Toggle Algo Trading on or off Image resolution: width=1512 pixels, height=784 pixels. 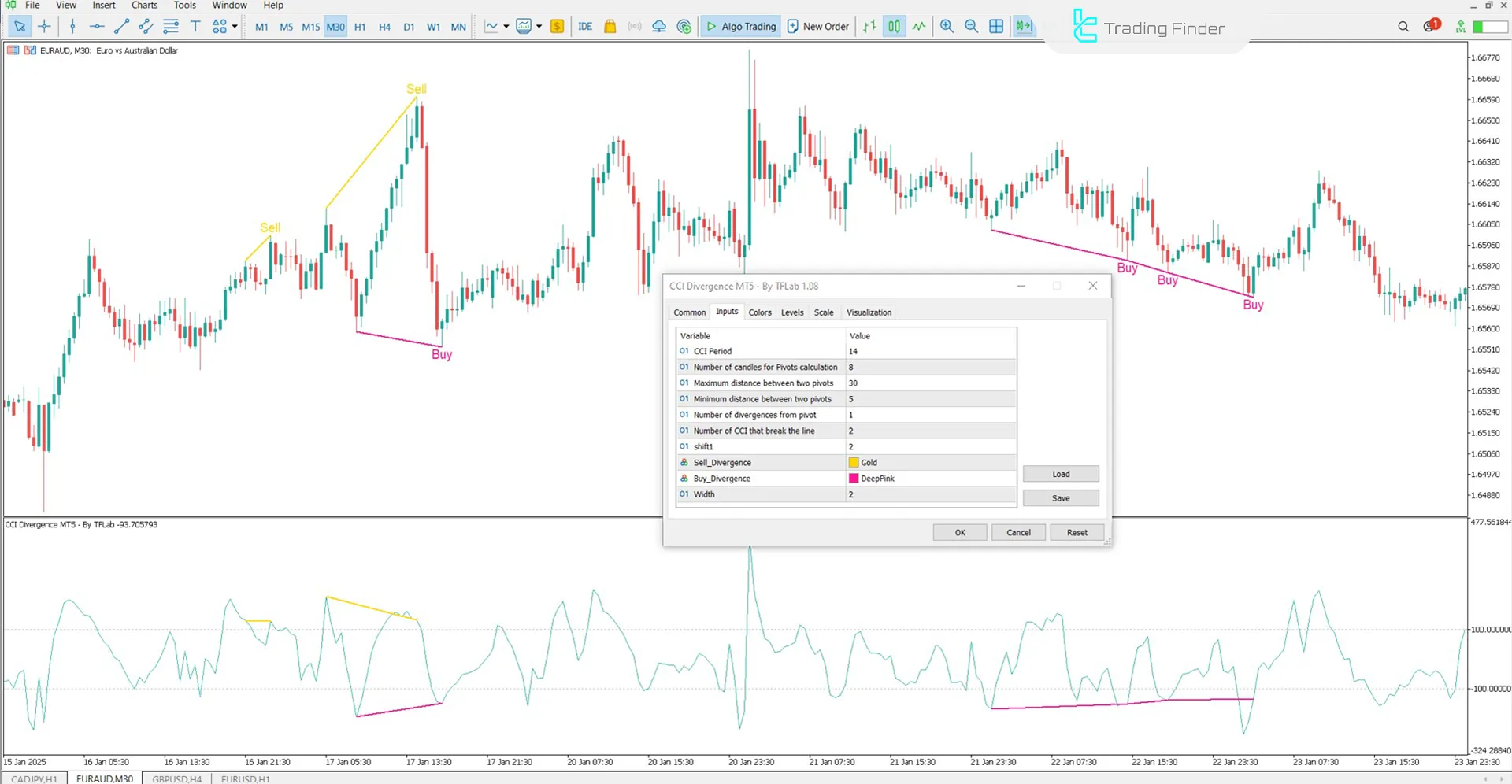click(740, 26)
